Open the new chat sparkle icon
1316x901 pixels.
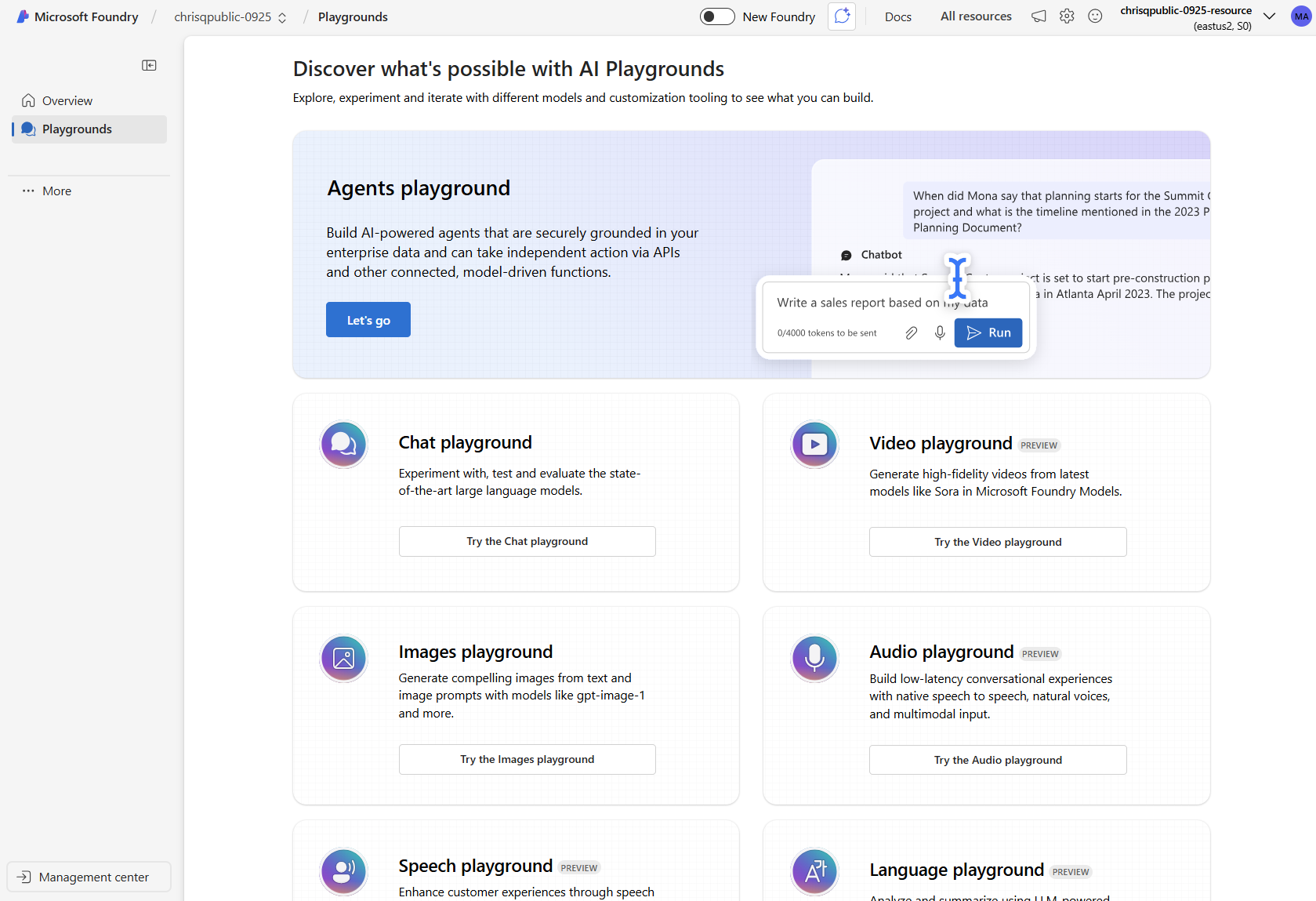point(842,16)
